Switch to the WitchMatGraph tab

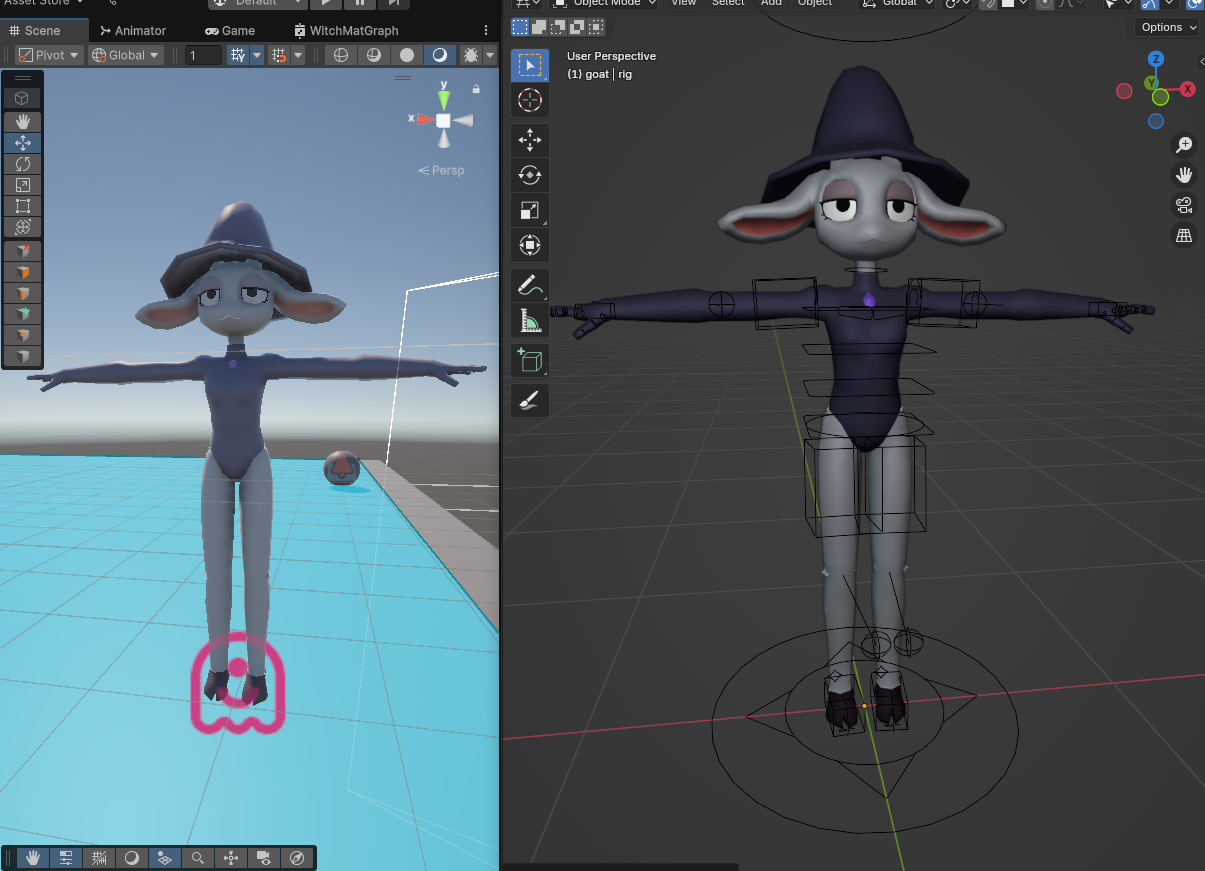tap(346, 31)
